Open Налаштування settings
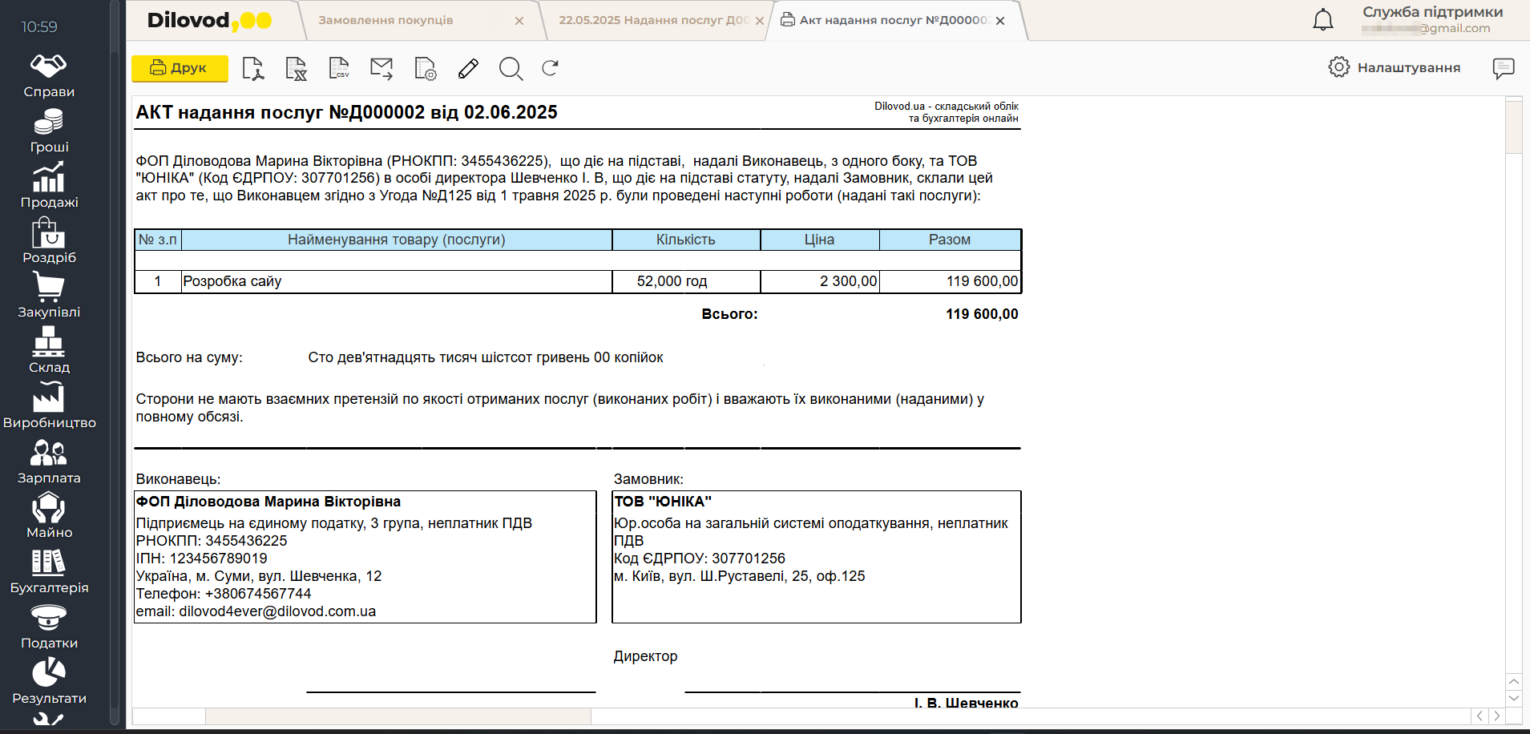Image resolution: width=1530 pixels, height=734 pixels. click(1394, 68)
